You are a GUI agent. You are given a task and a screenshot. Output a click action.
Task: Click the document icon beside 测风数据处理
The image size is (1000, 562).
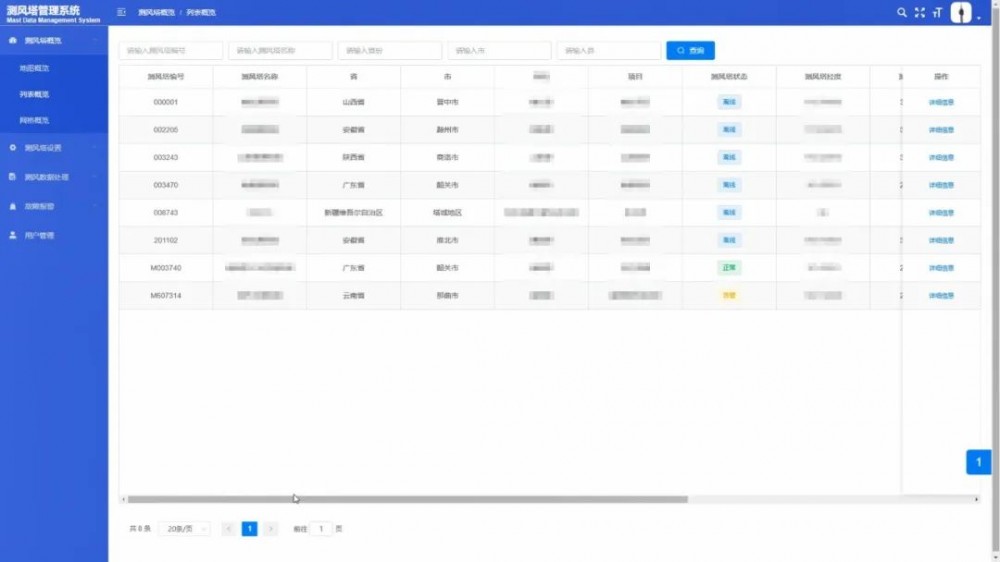[13, 177]
